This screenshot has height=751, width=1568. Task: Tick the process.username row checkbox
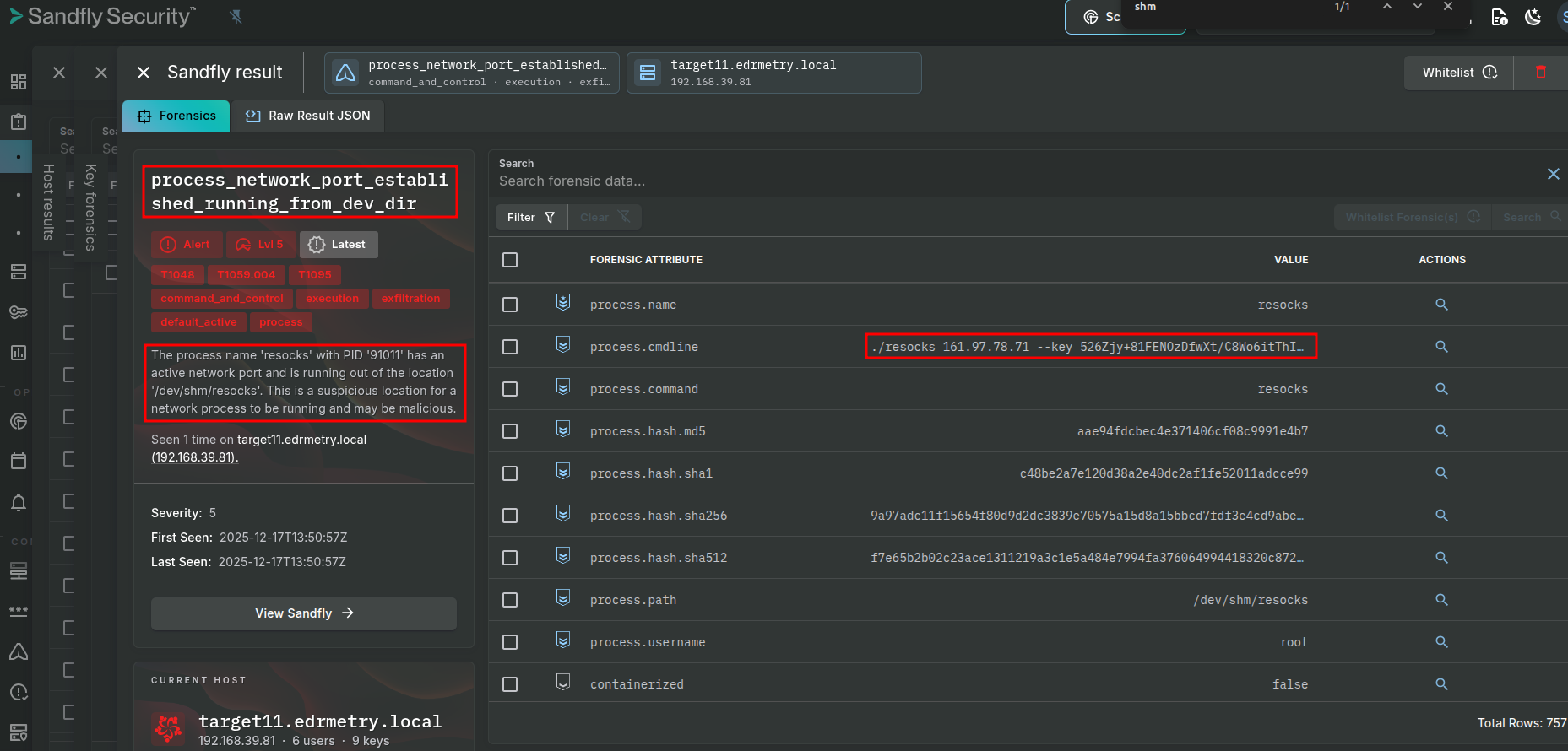tap(510, 642)
